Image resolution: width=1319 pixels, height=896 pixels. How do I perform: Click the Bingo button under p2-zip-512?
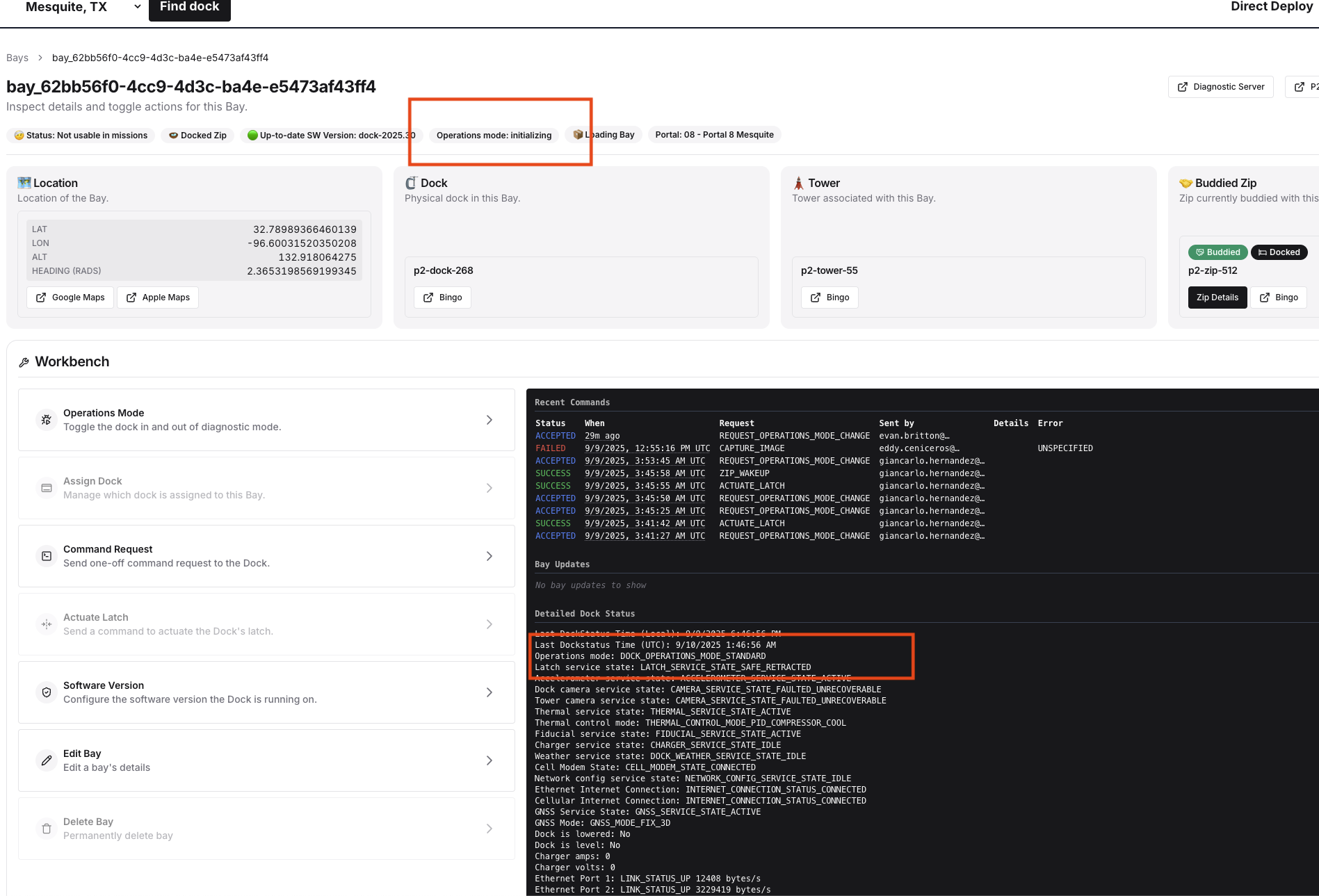[1279, 298]
